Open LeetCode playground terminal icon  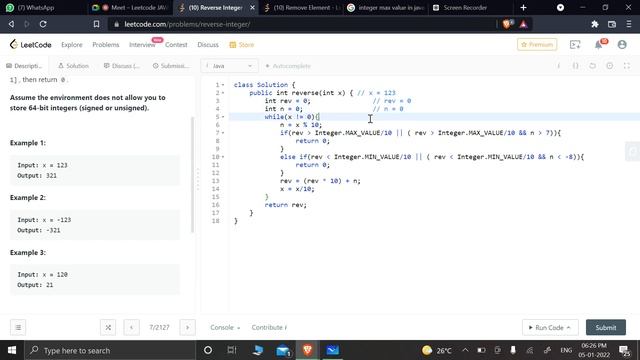point(575,44)
